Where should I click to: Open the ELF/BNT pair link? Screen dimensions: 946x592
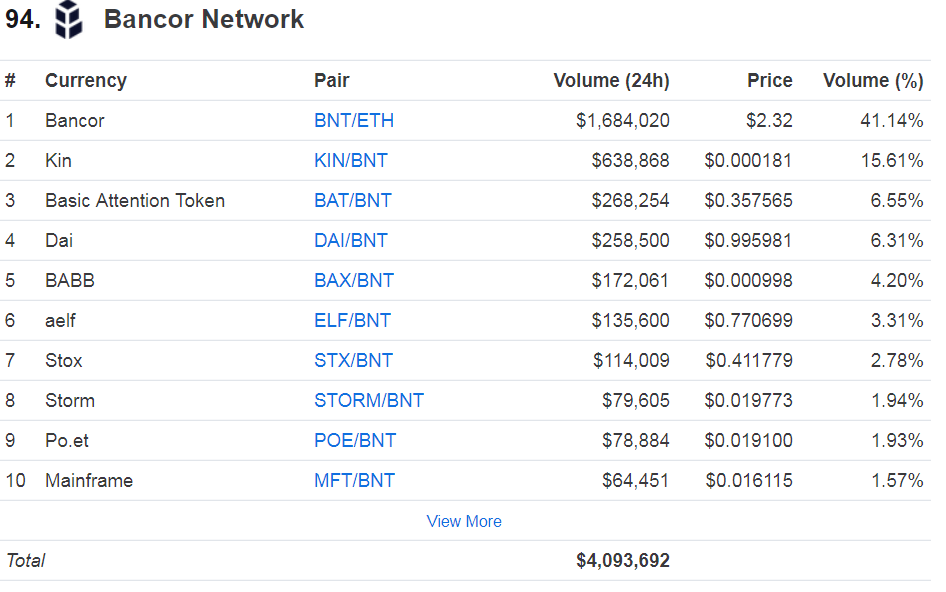tap(352, 321)
